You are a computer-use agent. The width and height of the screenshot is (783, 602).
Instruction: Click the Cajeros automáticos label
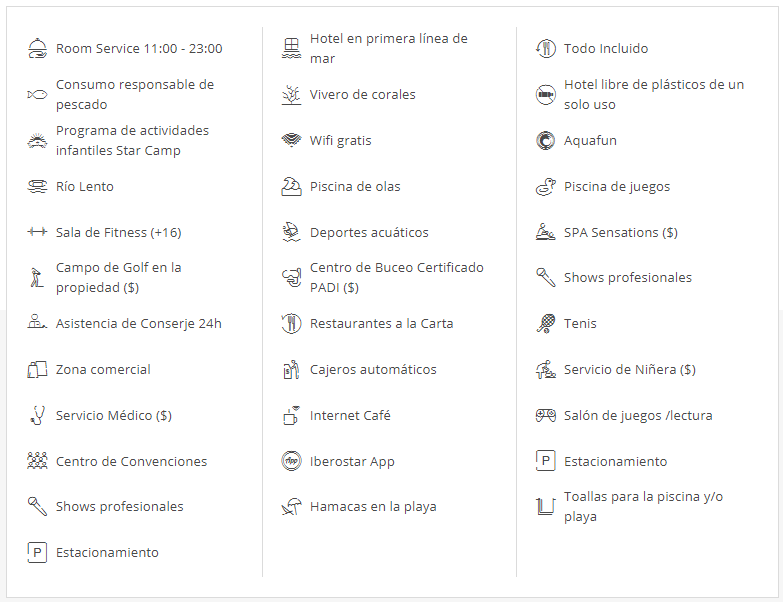tap(373, 369)
